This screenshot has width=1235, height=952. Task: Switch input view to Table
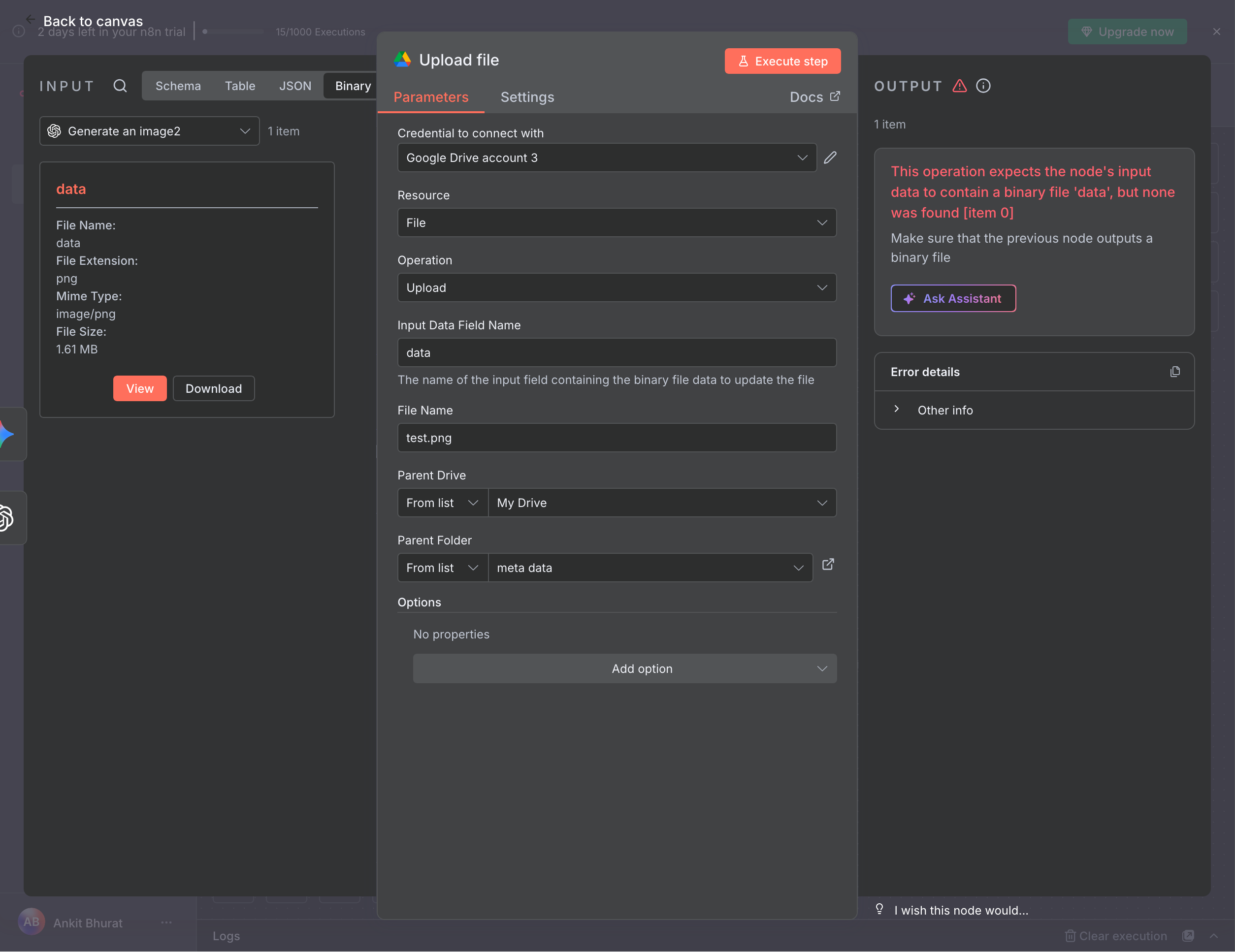[x=240, y=86]
